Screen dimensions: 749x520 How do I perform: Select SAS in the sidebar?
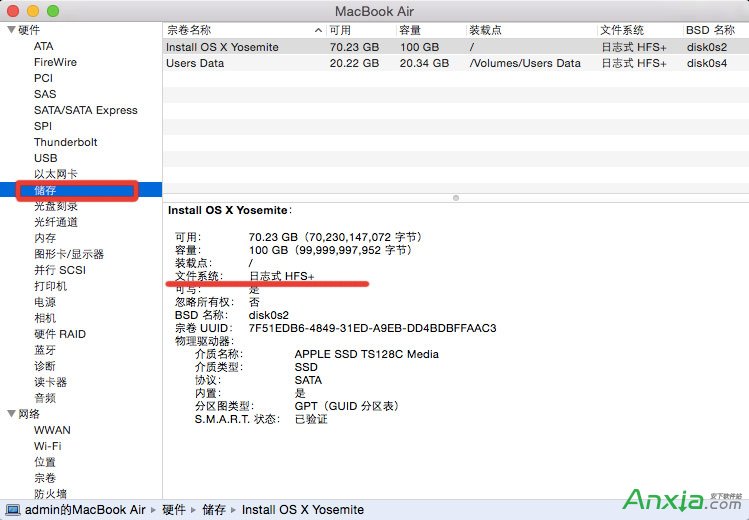click(x=45, y=94)
